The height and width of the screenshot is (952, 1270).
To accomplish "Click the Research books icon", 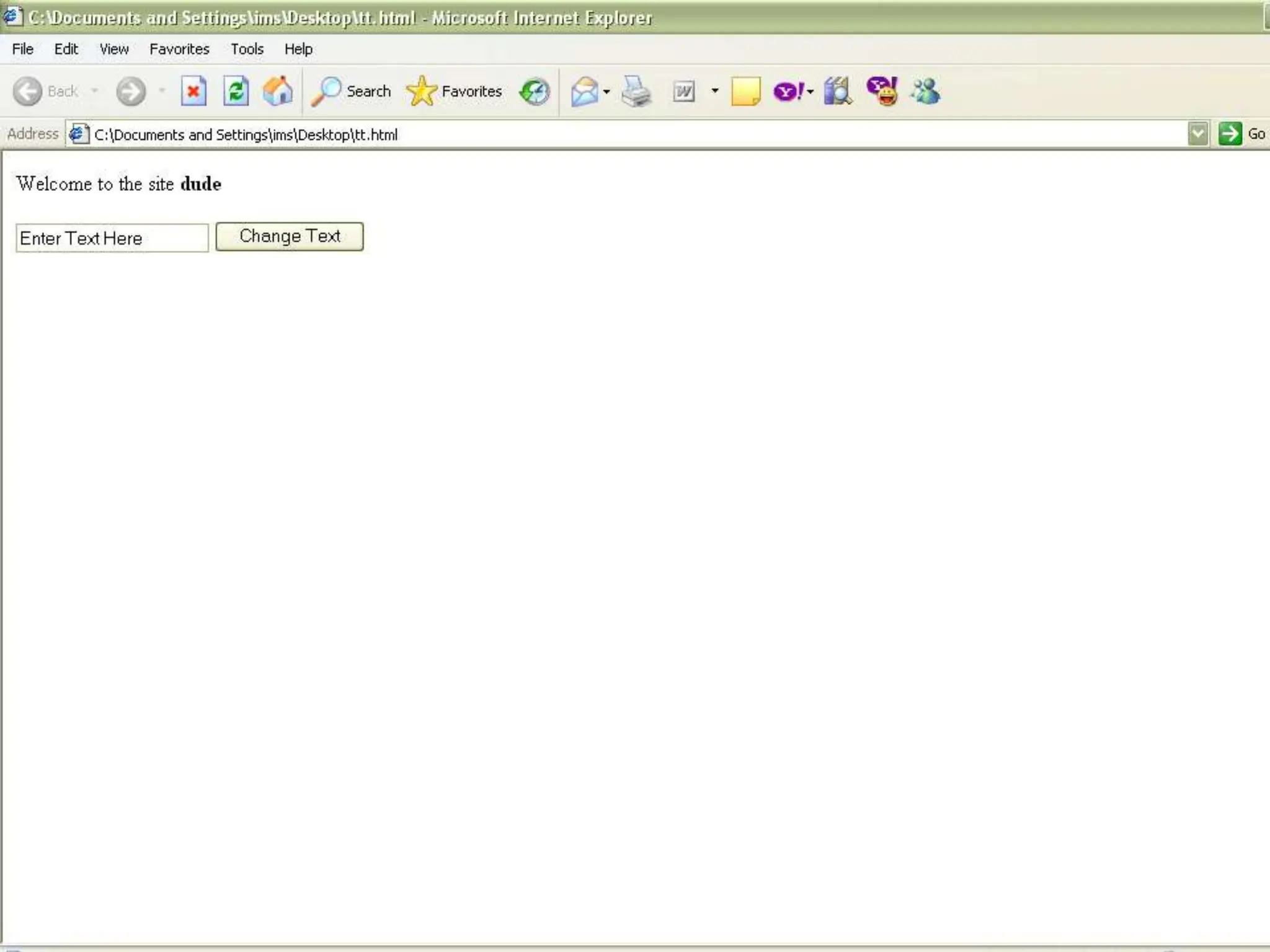I will (837, 92).
